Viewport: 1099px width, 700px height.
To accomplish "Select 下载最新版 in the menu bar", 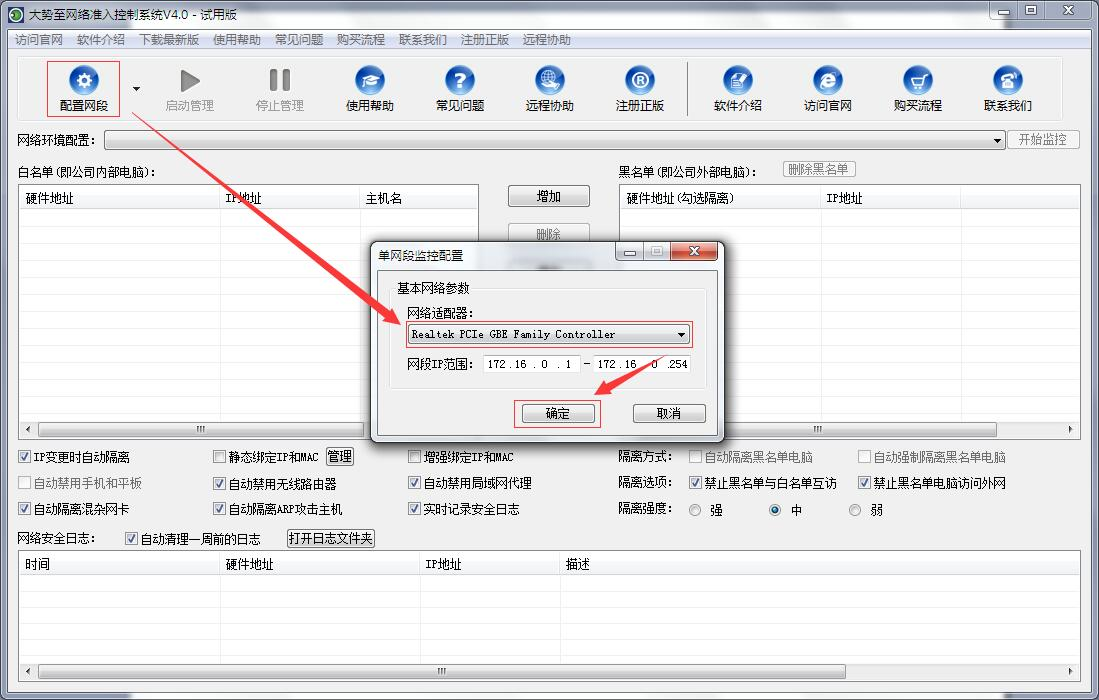I will coord(169,40).
